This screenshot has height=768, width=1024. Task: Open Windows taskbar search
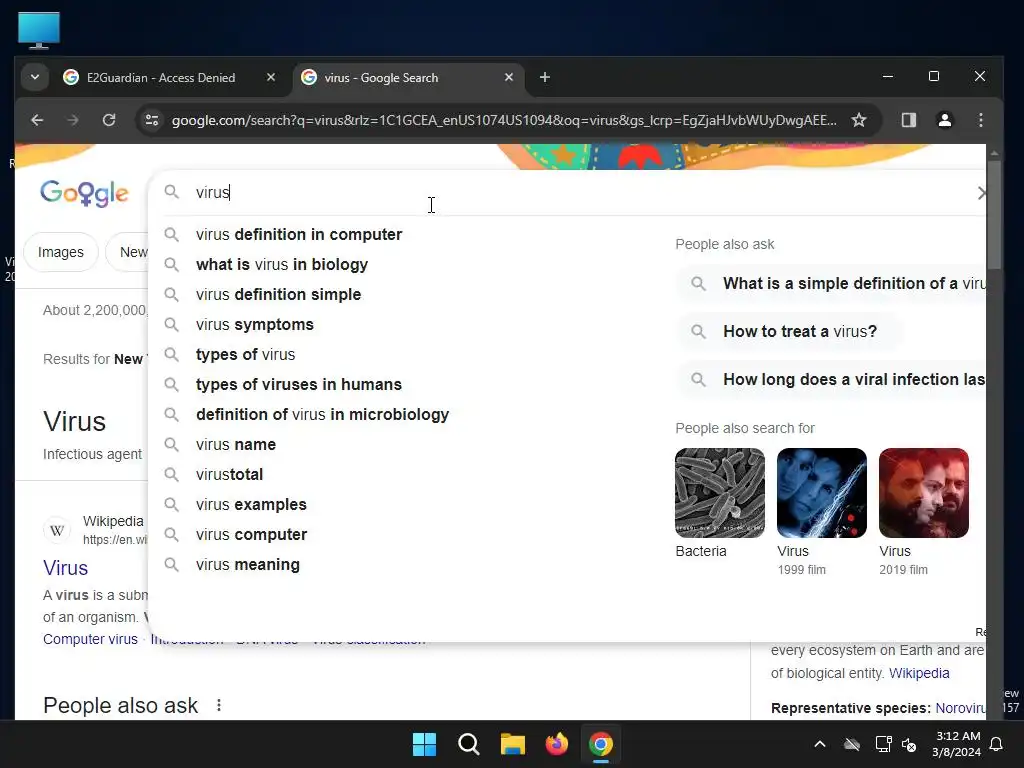coord(468,744)
